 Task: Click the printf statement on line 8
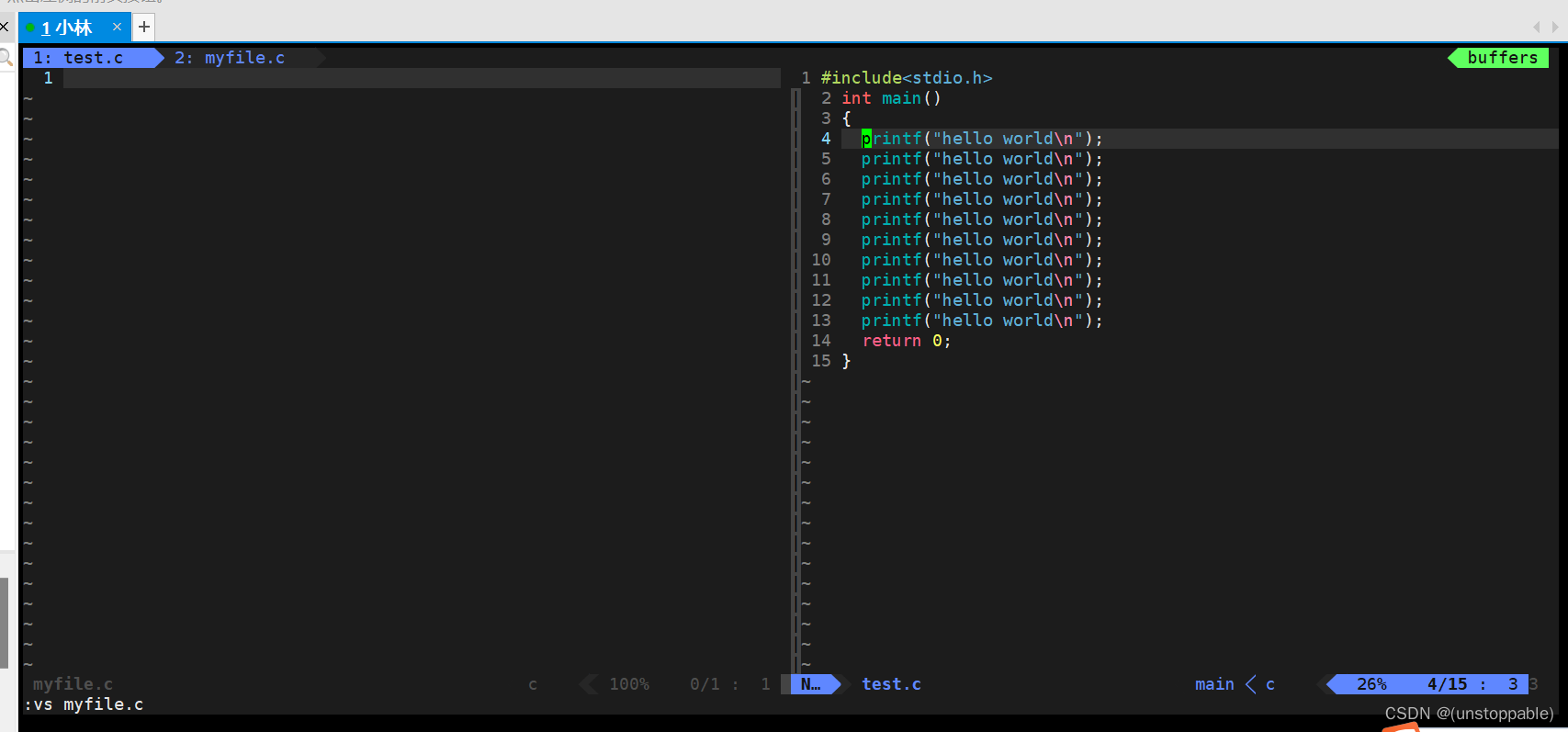click(982, 220)
